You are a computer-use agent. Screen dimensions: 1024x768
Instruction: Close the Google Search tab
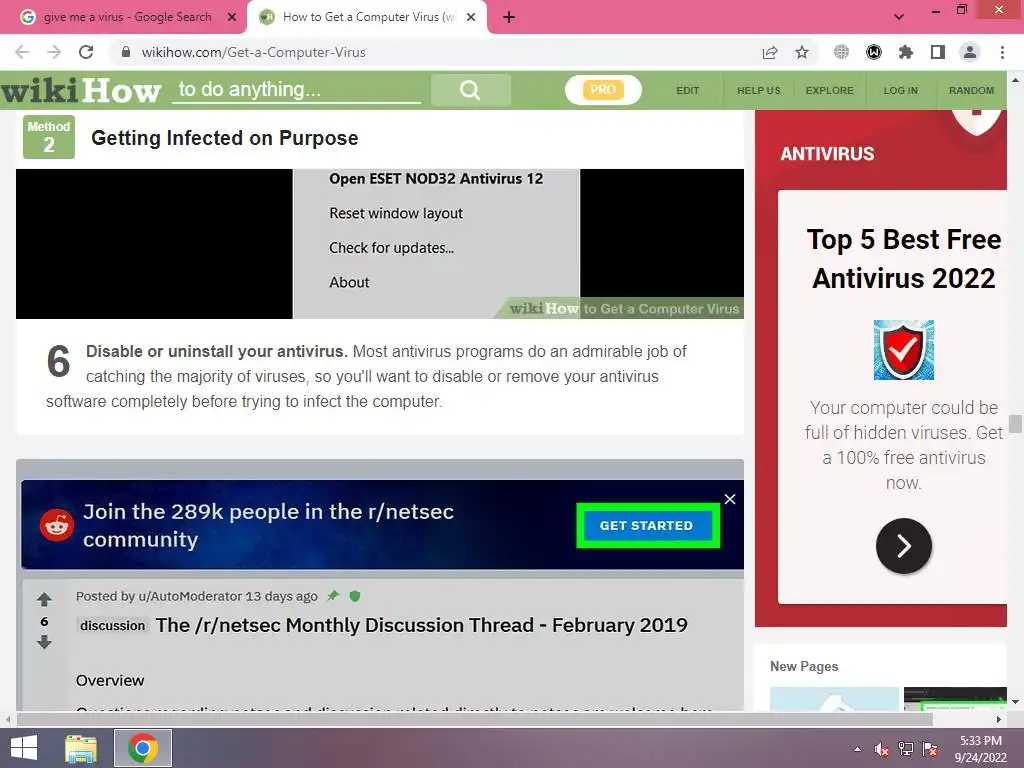click(232, 18)
